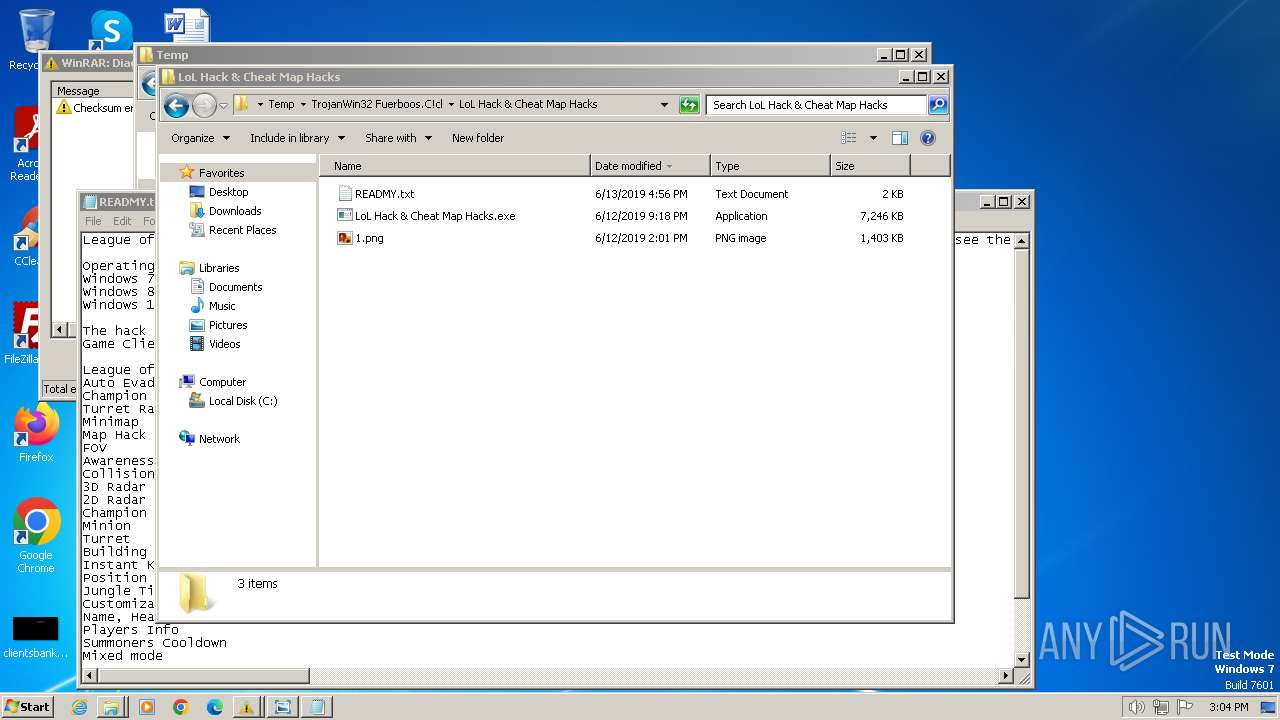Click the 1.png thumbnail icon
The image size is (1280, 720).
pos(345,238)
